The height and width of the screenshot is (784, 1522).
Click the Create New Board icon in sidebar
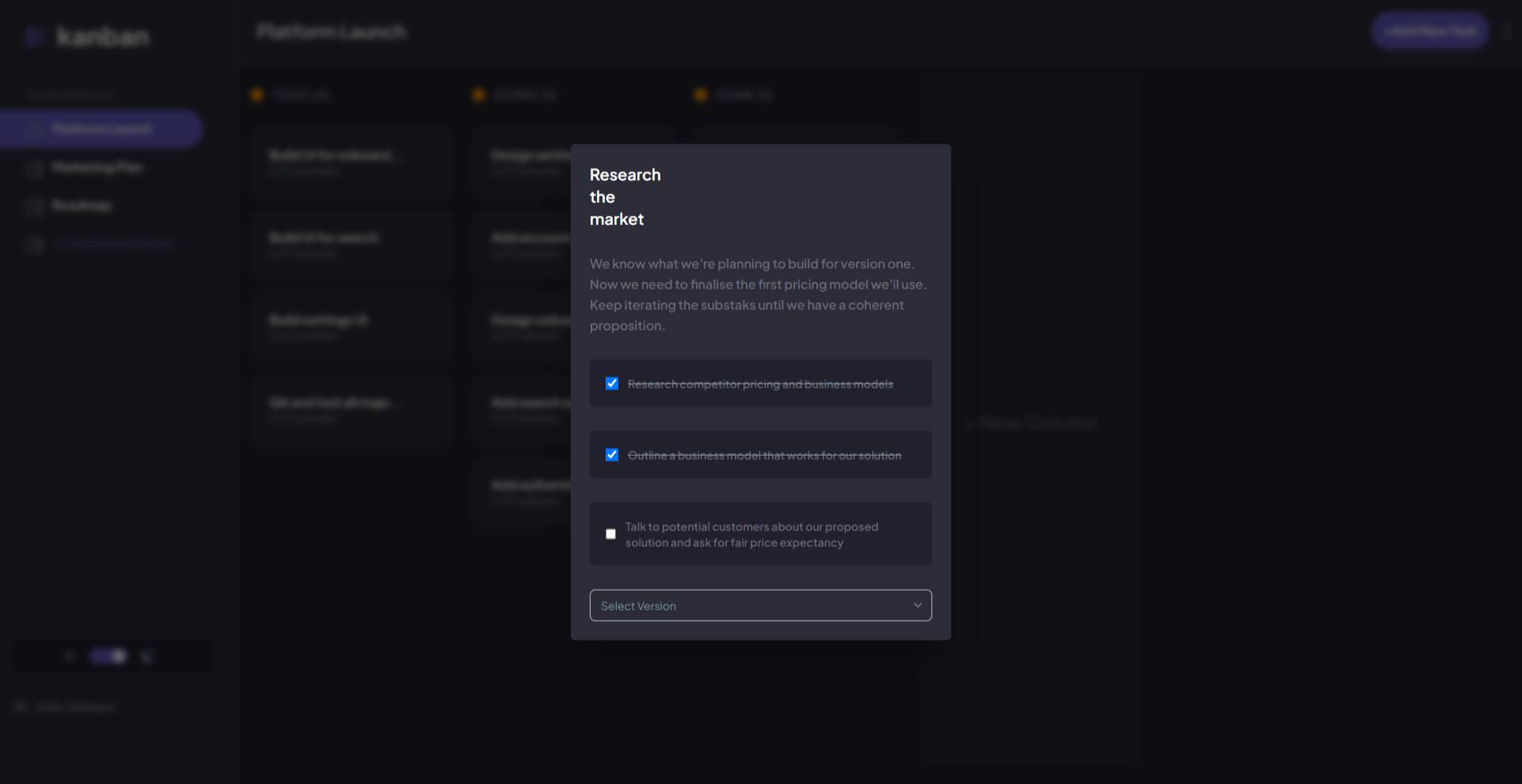coord(34,244)
